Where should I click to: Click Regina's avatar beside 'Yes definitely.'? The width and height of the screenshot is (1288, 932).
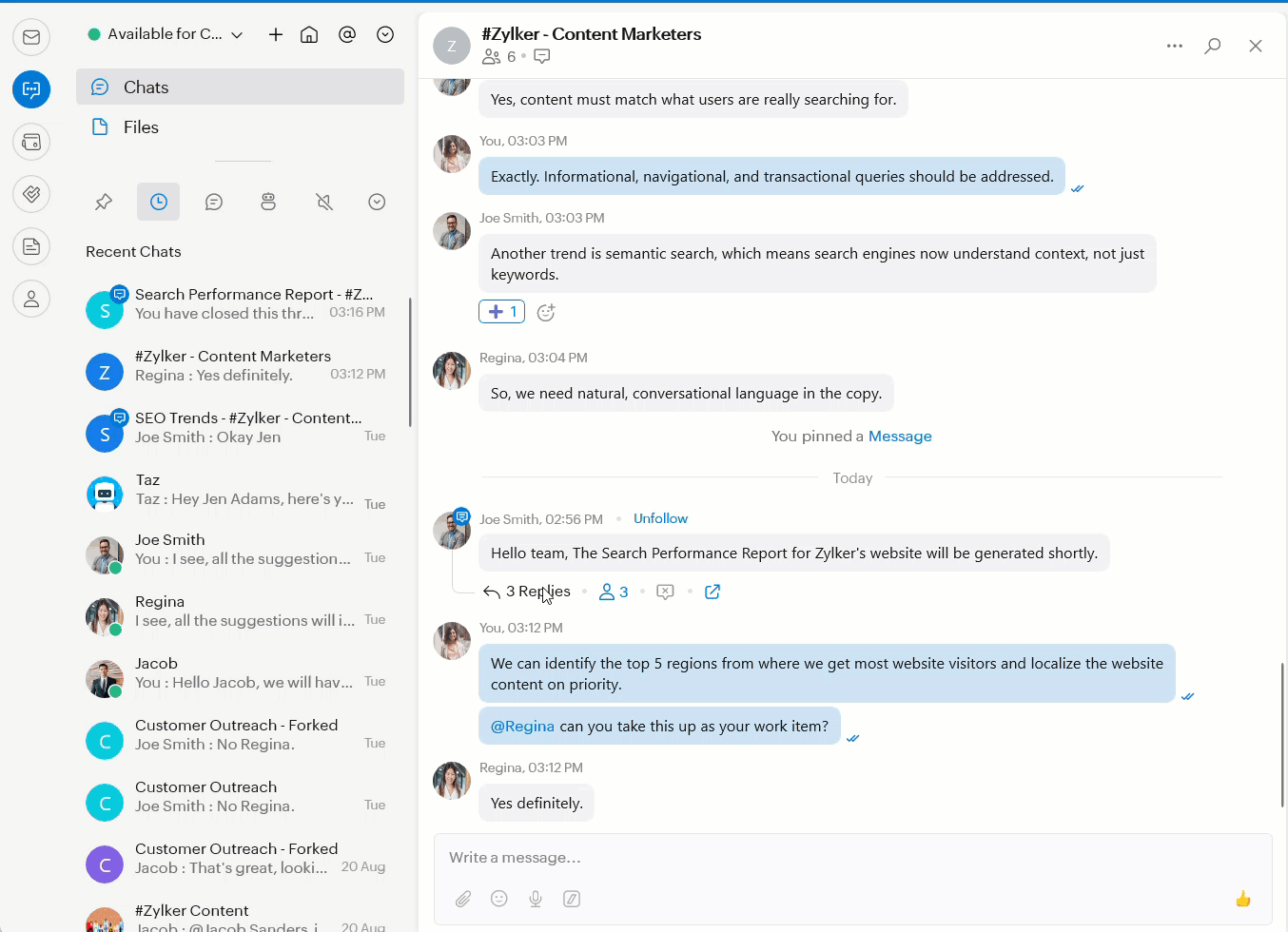coord(452,781)
